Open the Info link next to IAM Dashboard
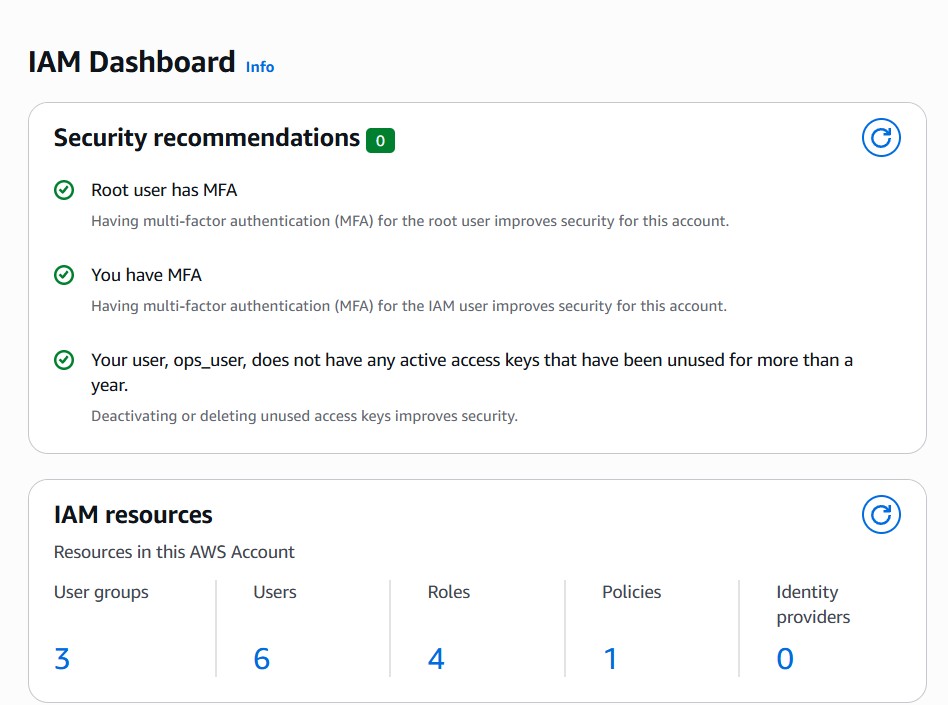 pos(260,67)
